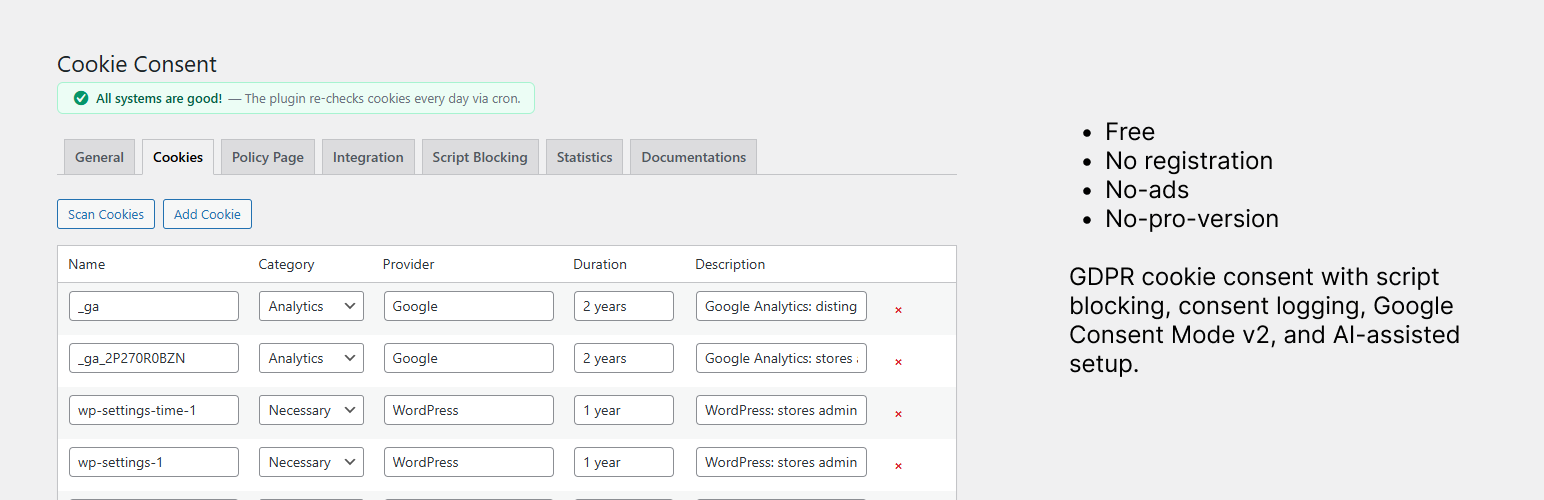
Task: Click Provider field for wp-settings-time-1
Action: [x=468, y=410]
